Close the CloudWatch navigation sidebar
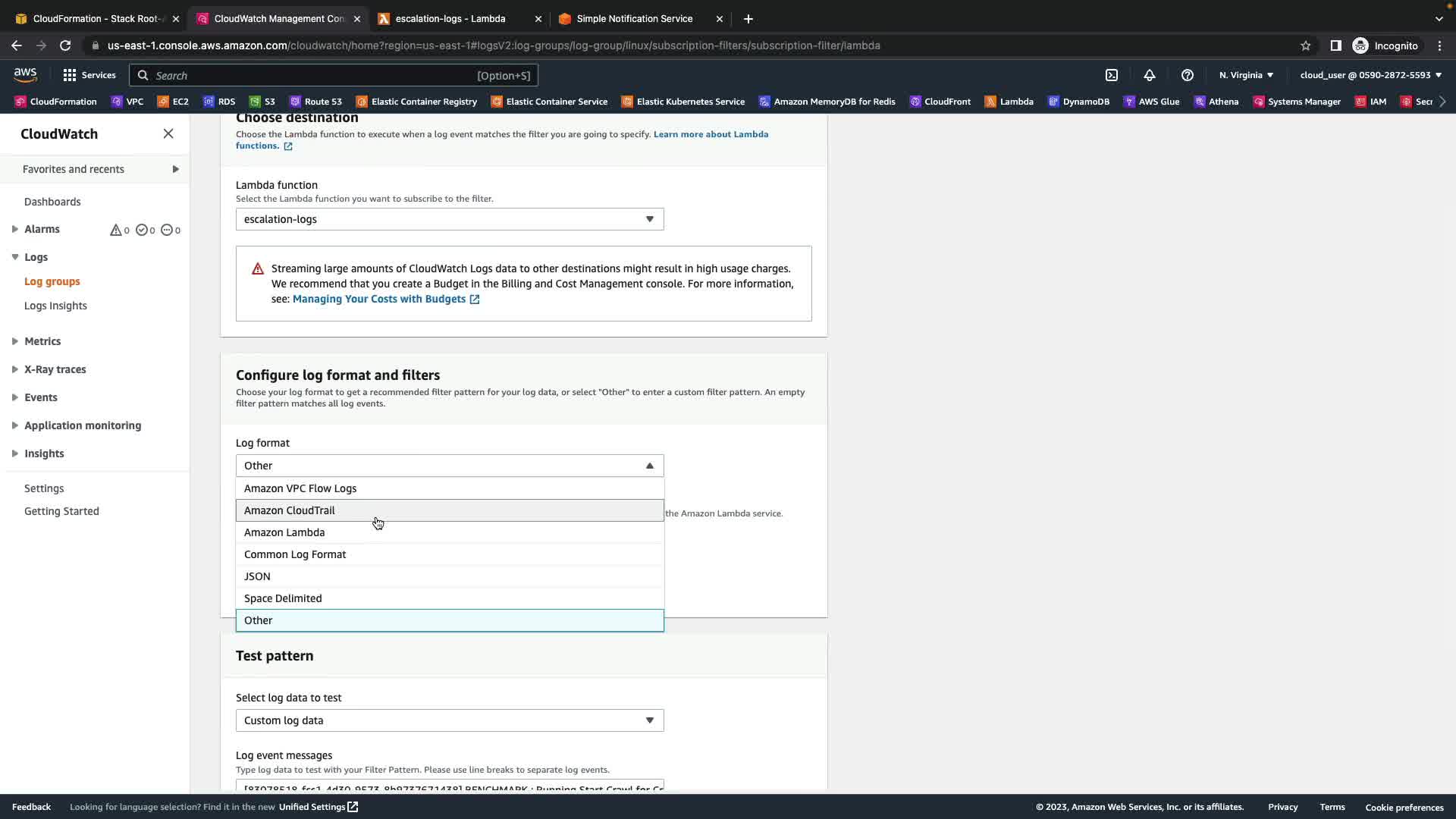 168,134
